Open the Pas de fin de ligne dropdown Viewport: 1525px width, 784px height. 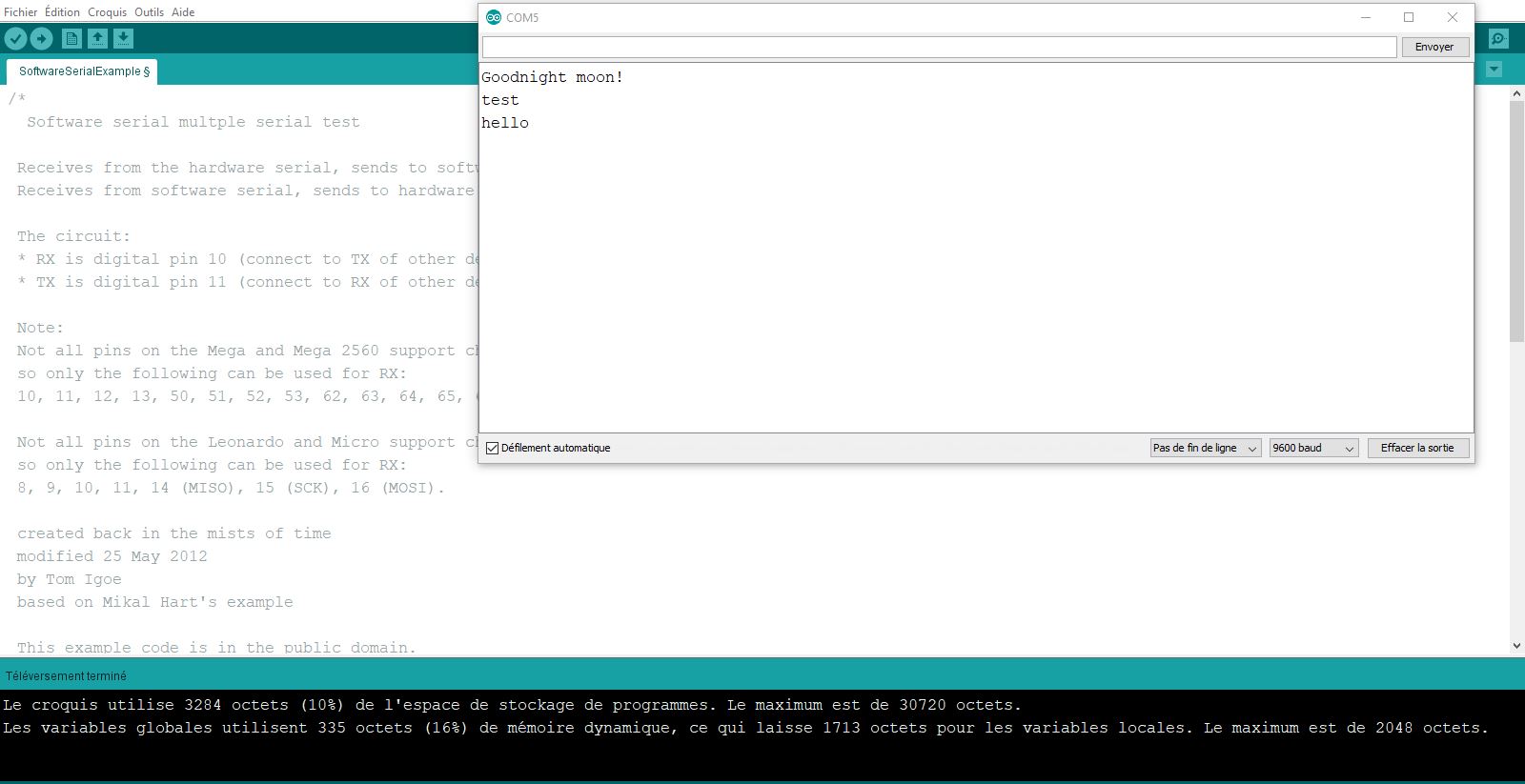1206,448
